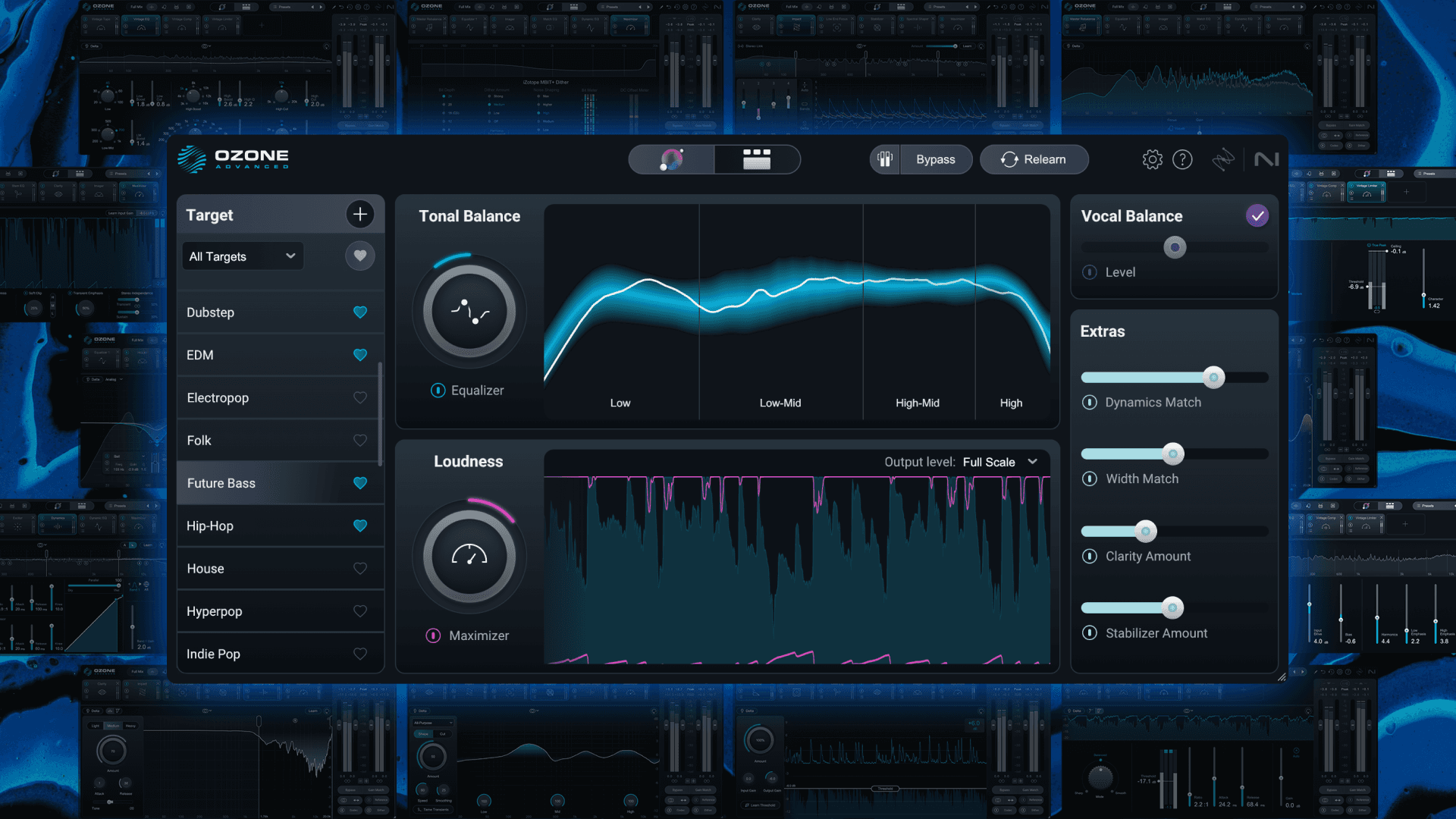The width and height of the screenshot is (1456, 819).
Task: Toggle the Width Match power button
Action: click(x=1090, y=479)
